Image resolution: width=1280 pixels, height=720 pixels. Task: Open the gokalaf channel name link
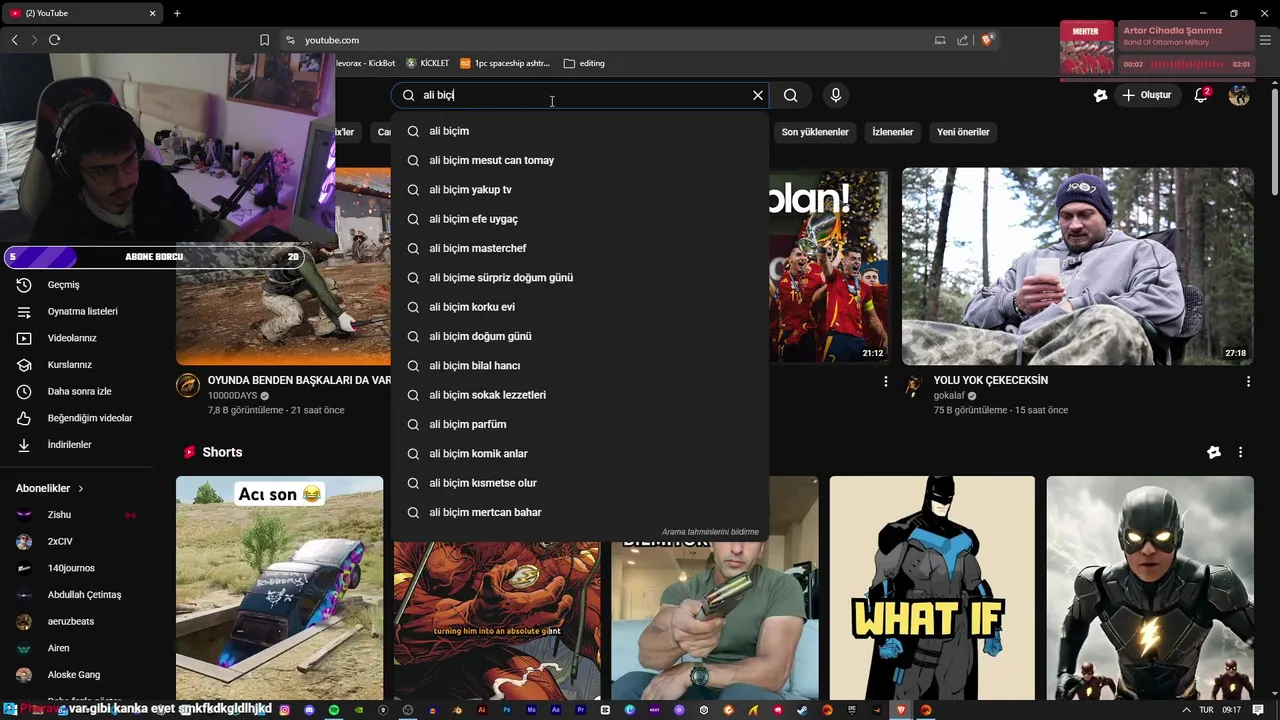tap(949, 396)
